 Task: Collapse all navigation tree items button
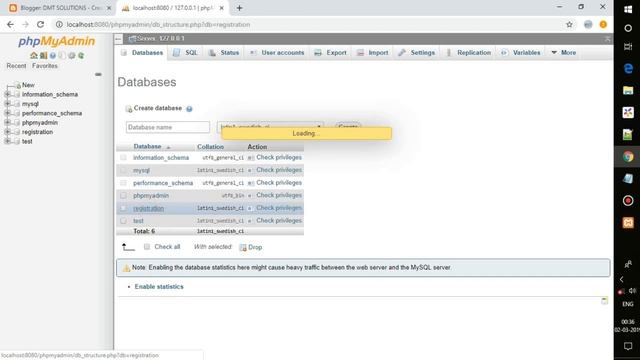[x=98, y=74]
